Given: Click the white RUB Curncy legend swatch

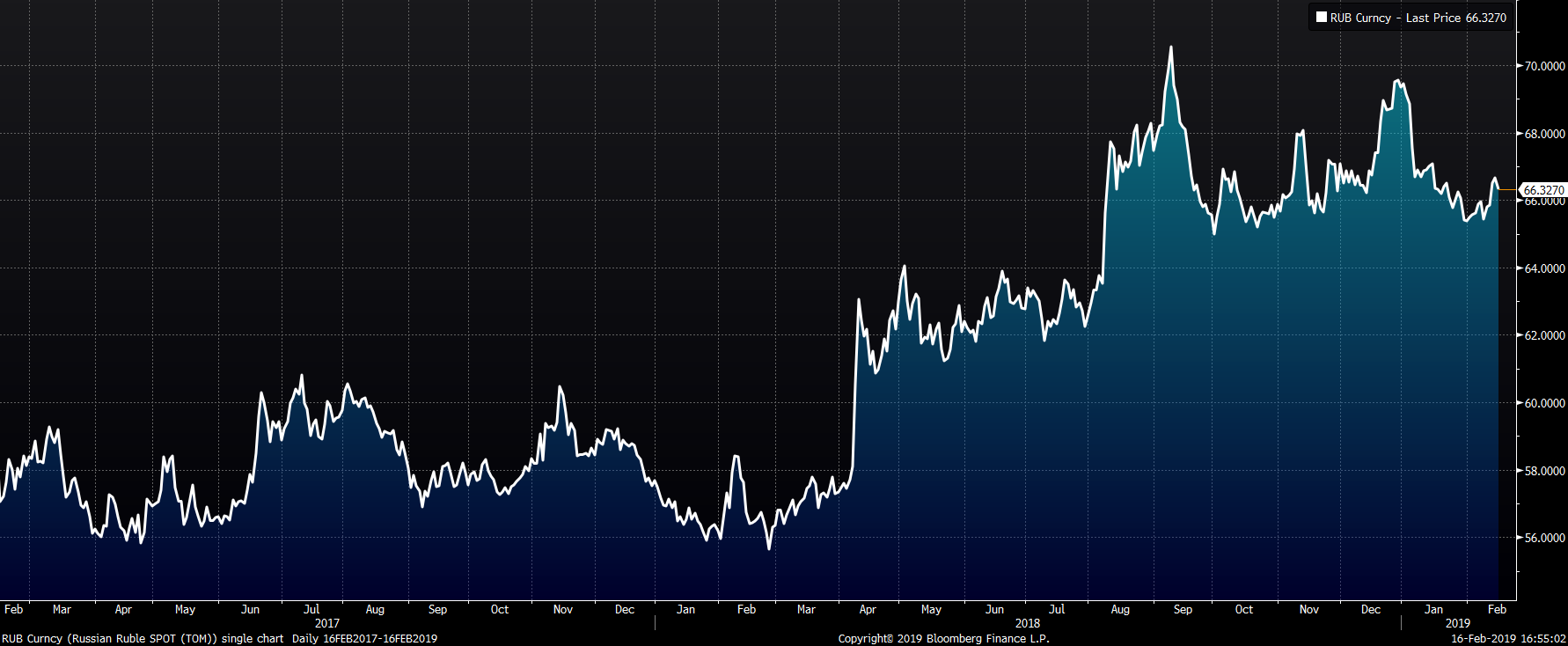Looking at the screenshot, I should tap(1321, 17).
